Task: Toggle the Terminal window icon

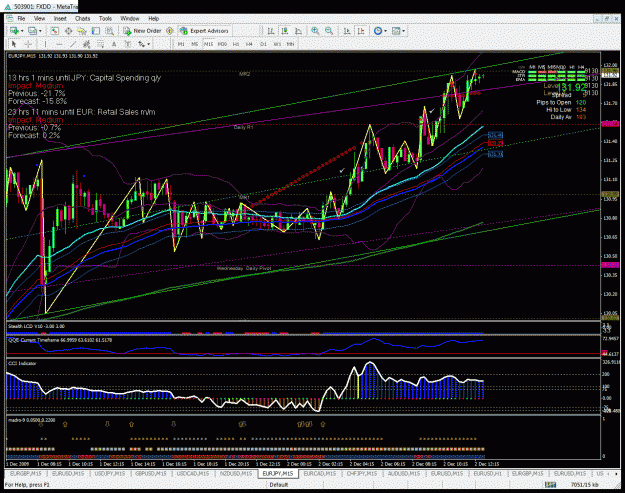Action: pyautogui.click(x=96, y=31)
